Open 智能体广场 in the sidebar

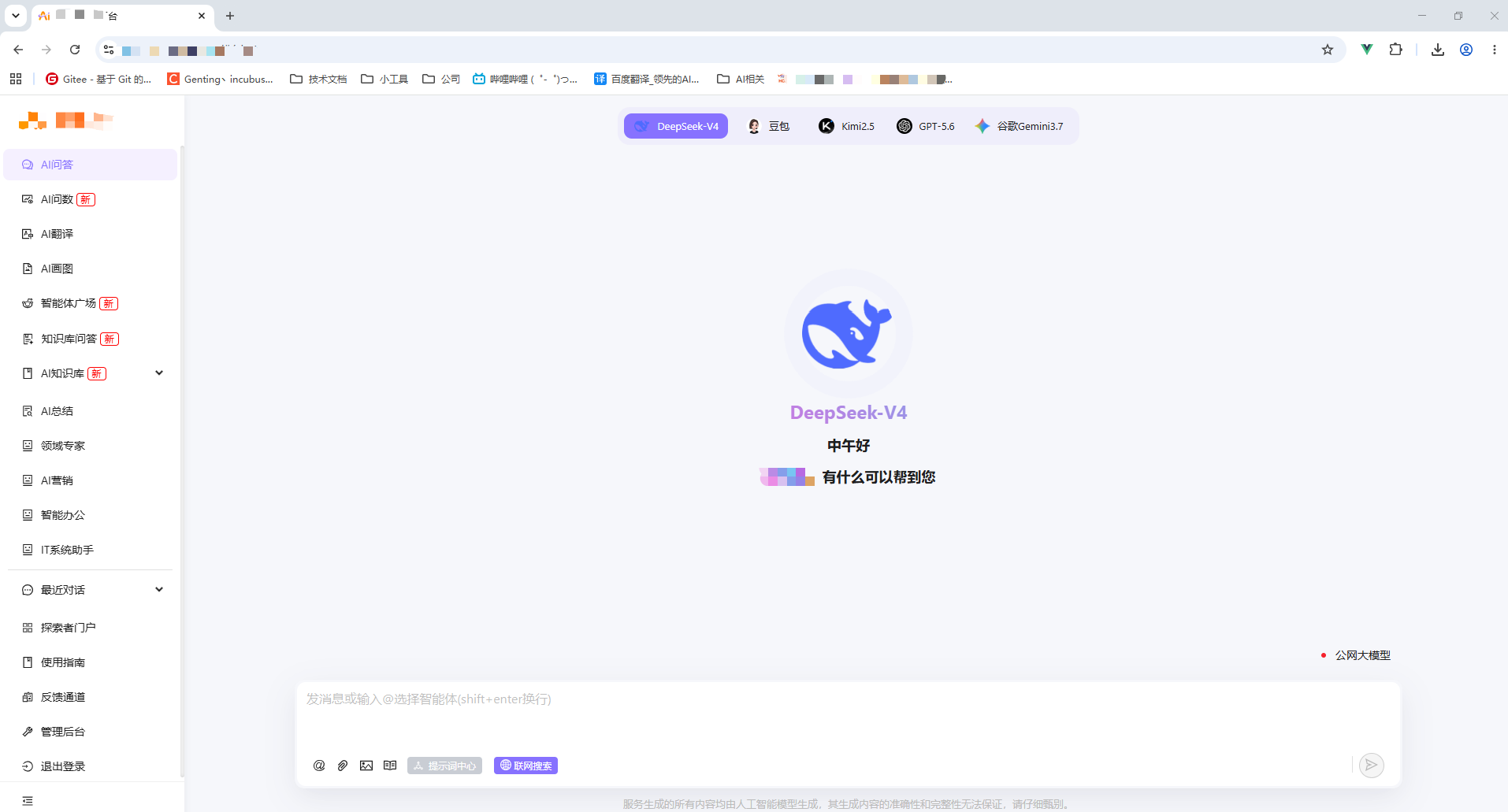(91, 303)
